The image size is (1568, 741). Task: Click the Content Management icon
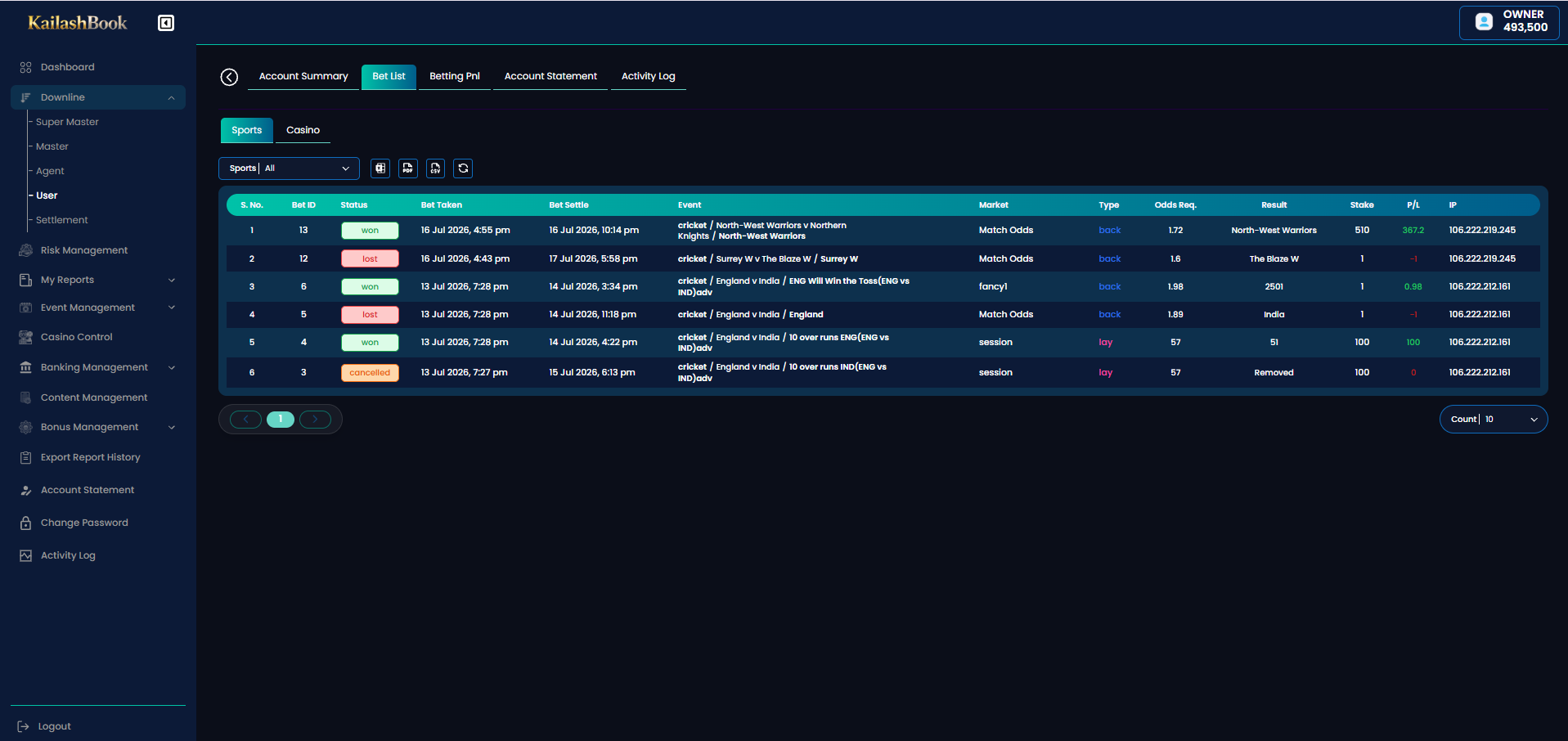click(26, 397)
